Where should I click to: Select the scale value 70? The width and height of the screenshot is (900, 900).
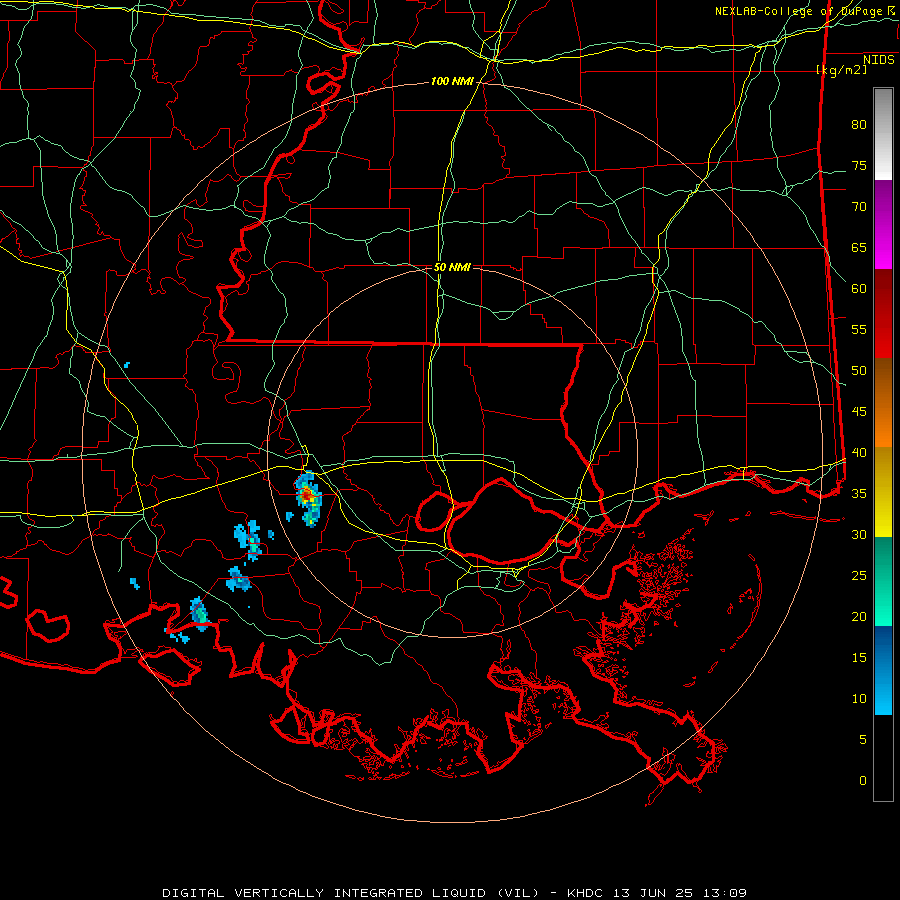click(859, 207)
